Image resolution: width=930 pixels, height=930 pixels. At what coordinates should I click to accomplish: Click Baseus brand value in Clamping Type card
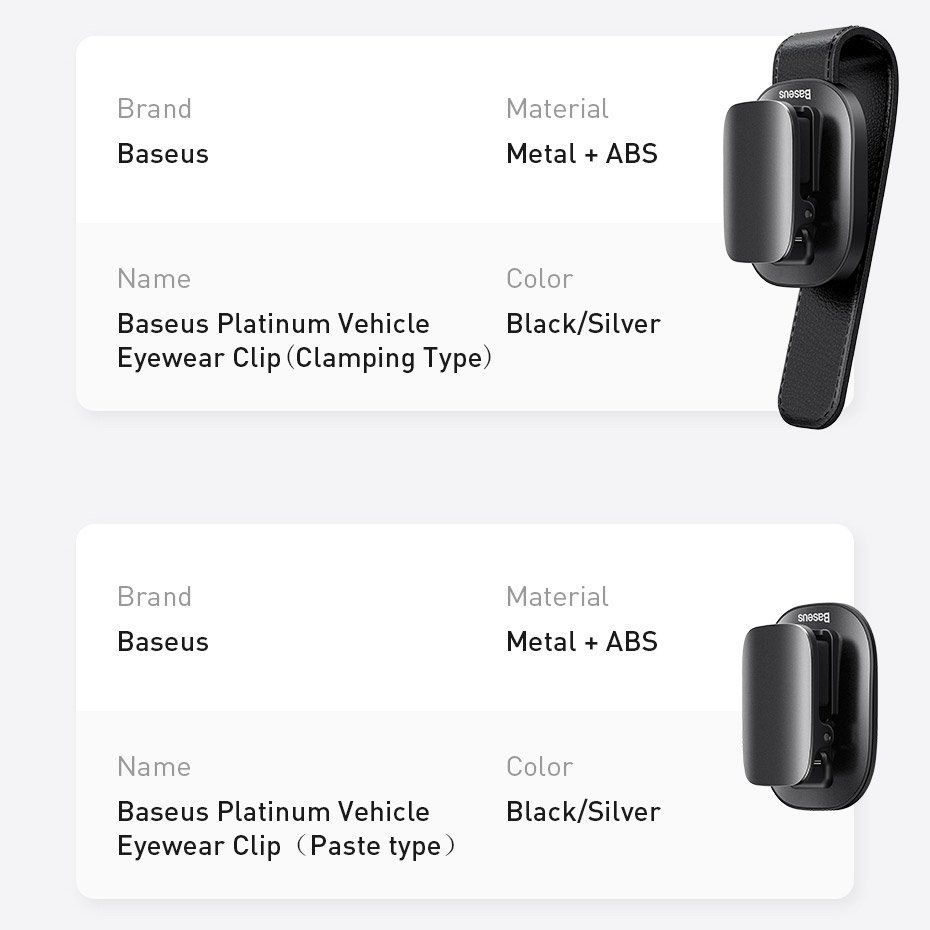pyautogui.click(x=163, y=154)
